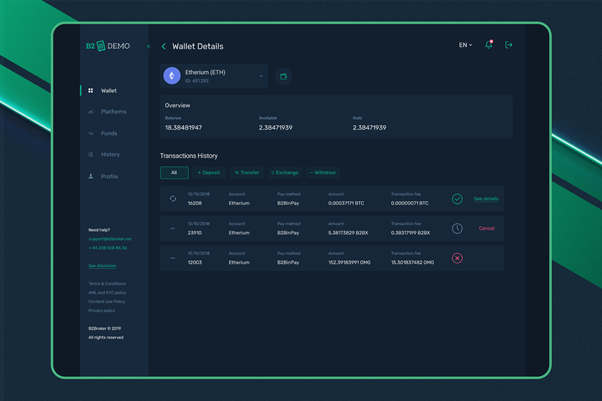602x401 pixels.
Task: Click the logout icon in header
Action: point(509,45)
